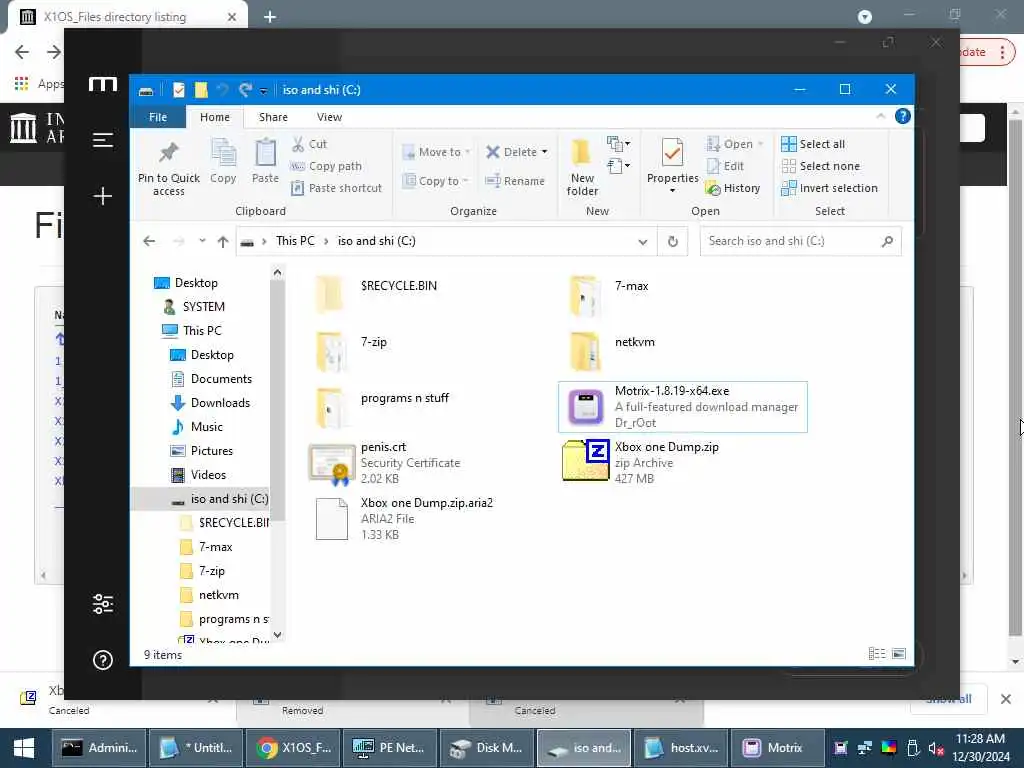
Task: Switch to large icons view layout icon
Action: click(x=899, y=654)
